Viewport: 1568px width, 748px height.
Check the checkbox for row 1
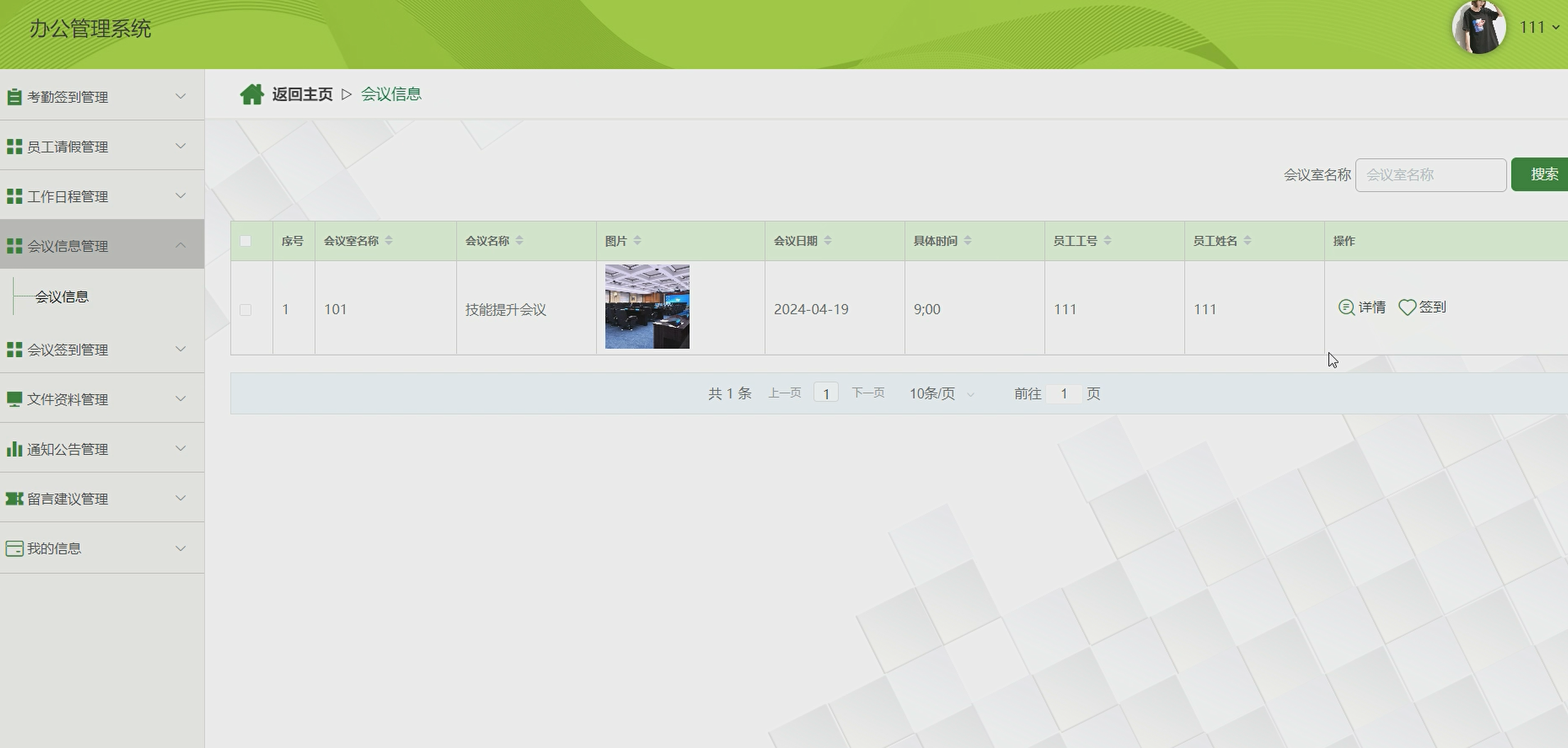pos(246,310)
